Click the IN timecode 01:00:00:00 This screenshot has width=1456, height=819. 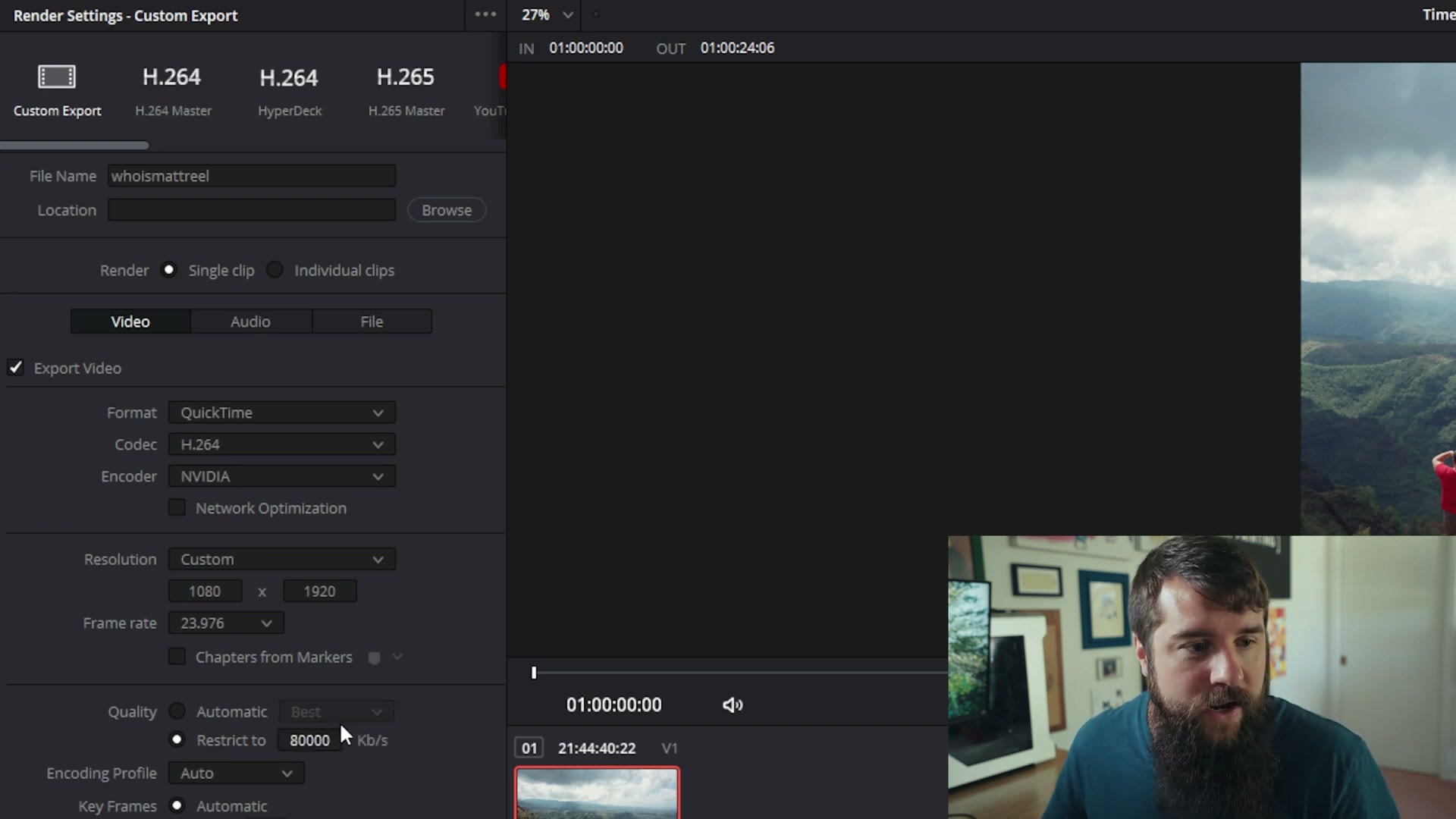click(x=586, y=48)
